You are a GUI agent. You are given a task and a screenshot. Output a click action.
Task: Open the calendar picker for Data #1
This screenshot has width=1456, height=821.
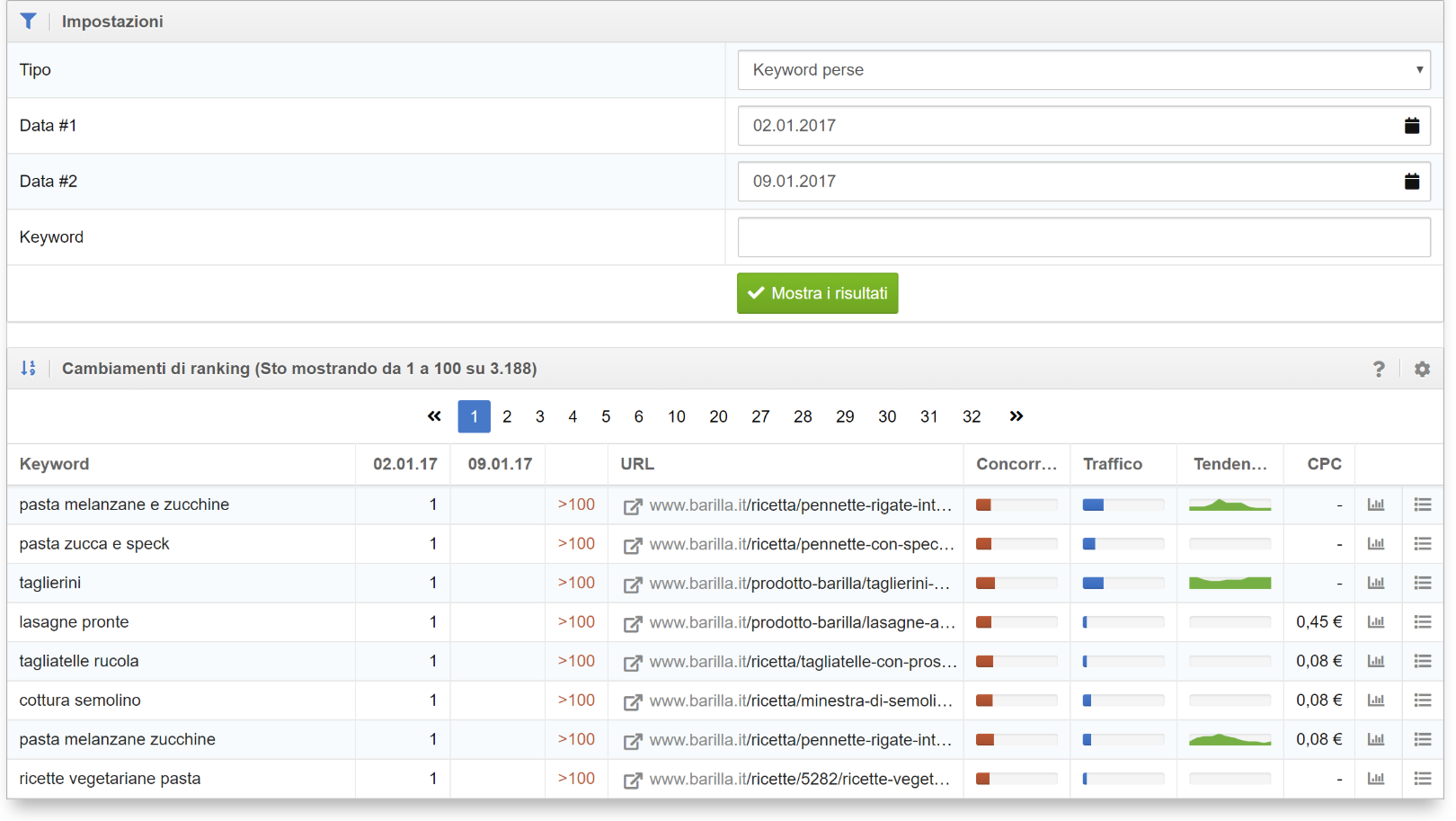click(1412, 126)
